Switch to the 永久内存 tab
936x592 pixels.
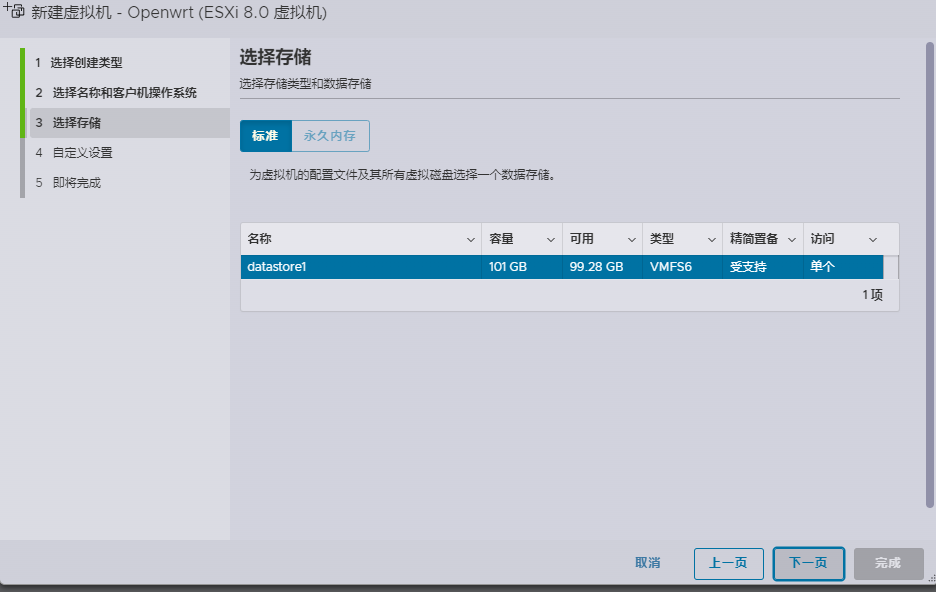tap(330, 136)
